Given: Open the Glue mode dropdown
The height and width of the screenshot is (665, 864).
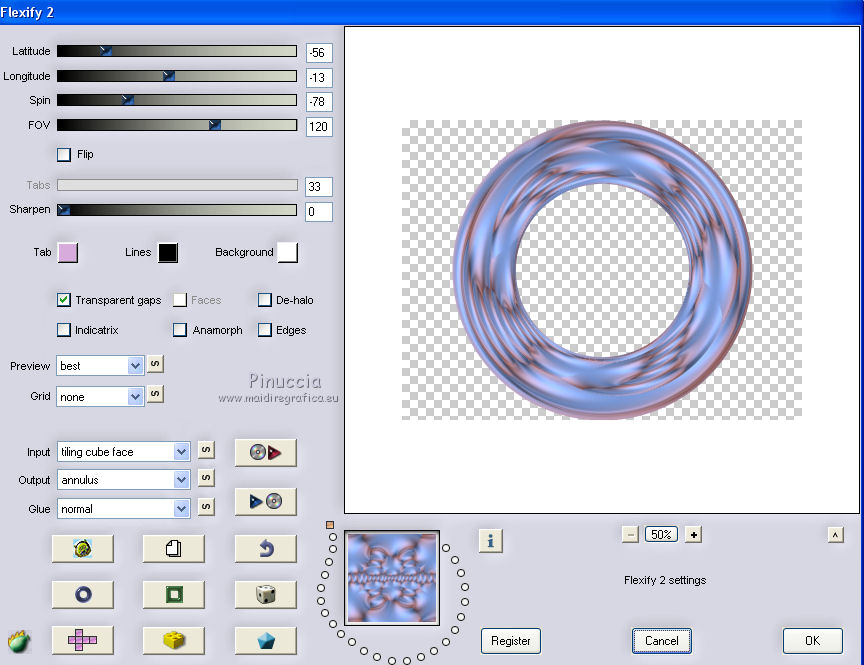Looking at the screenshot, I should 123,509.
